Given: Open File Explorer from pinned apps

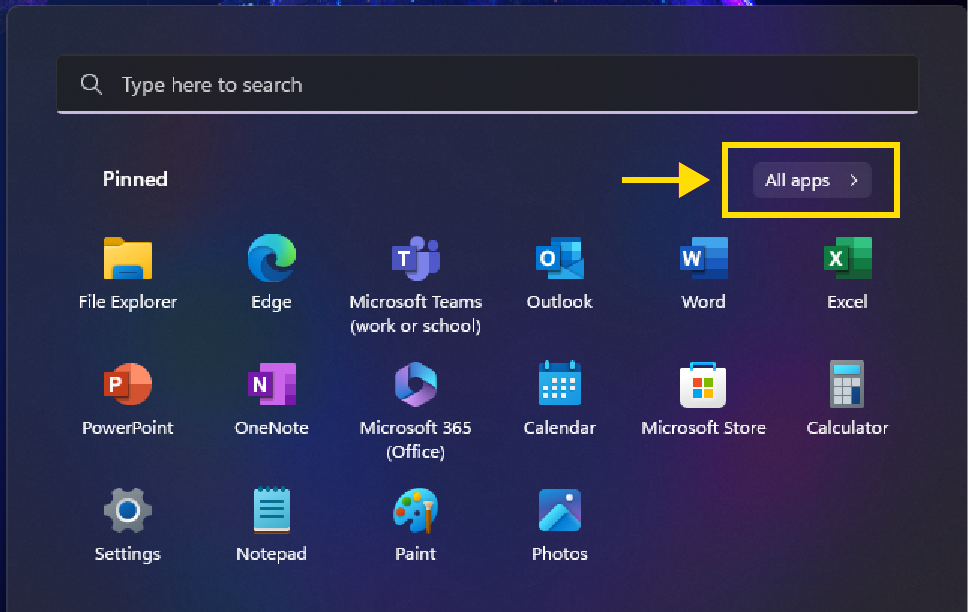Looking at the screenshot, I should pyautogui.click(x=128, y=260).
